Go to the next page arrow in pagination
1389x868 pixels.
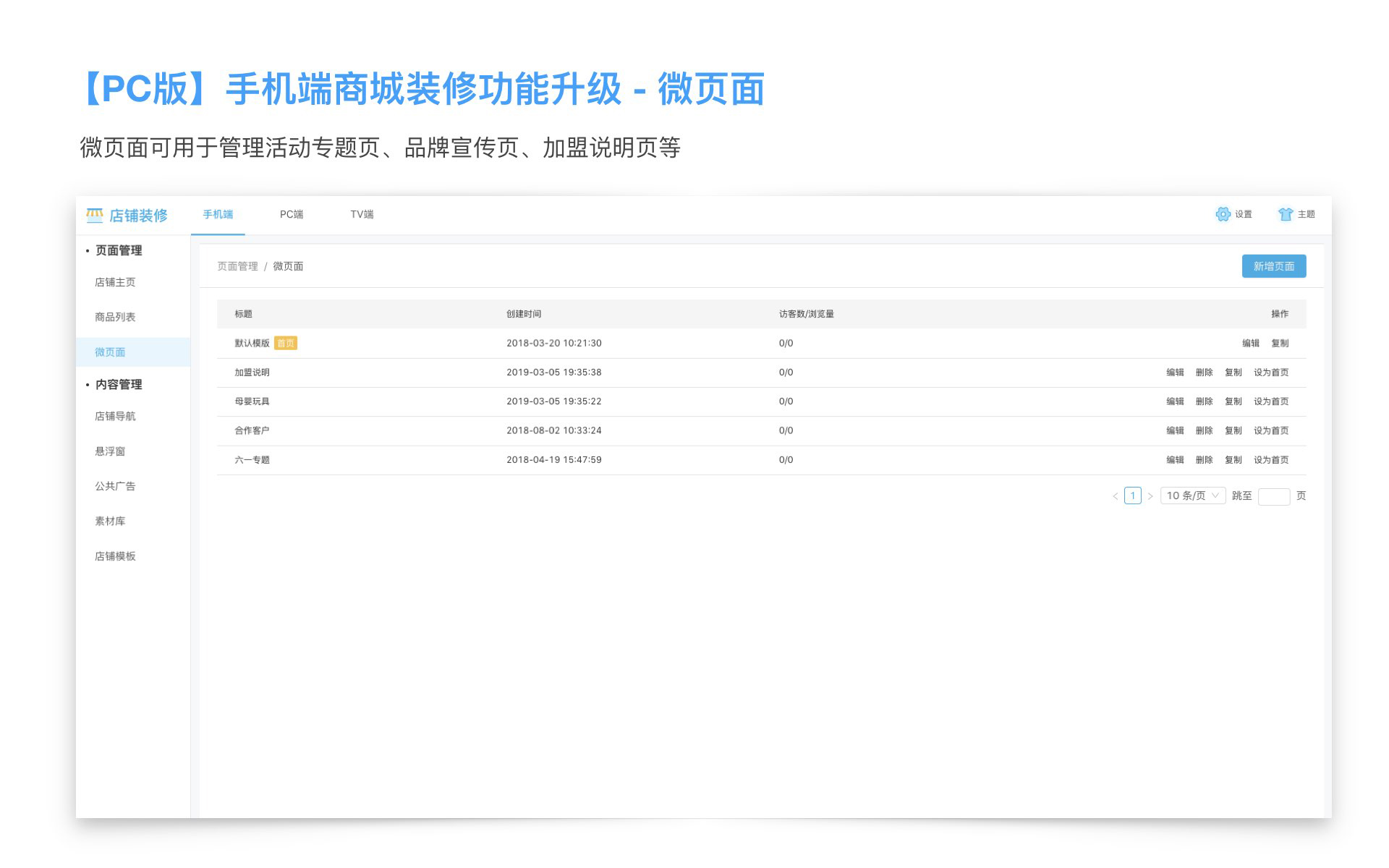point(1150,496)
